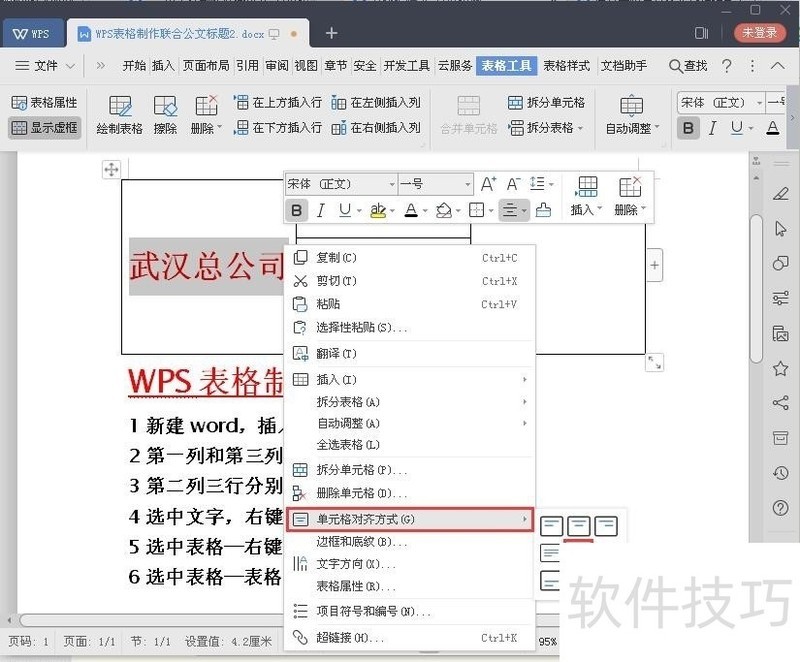Click the Eraser (擦除) icon in ribbon
This screenshot has height=662, width=800.
pos(165,115)
